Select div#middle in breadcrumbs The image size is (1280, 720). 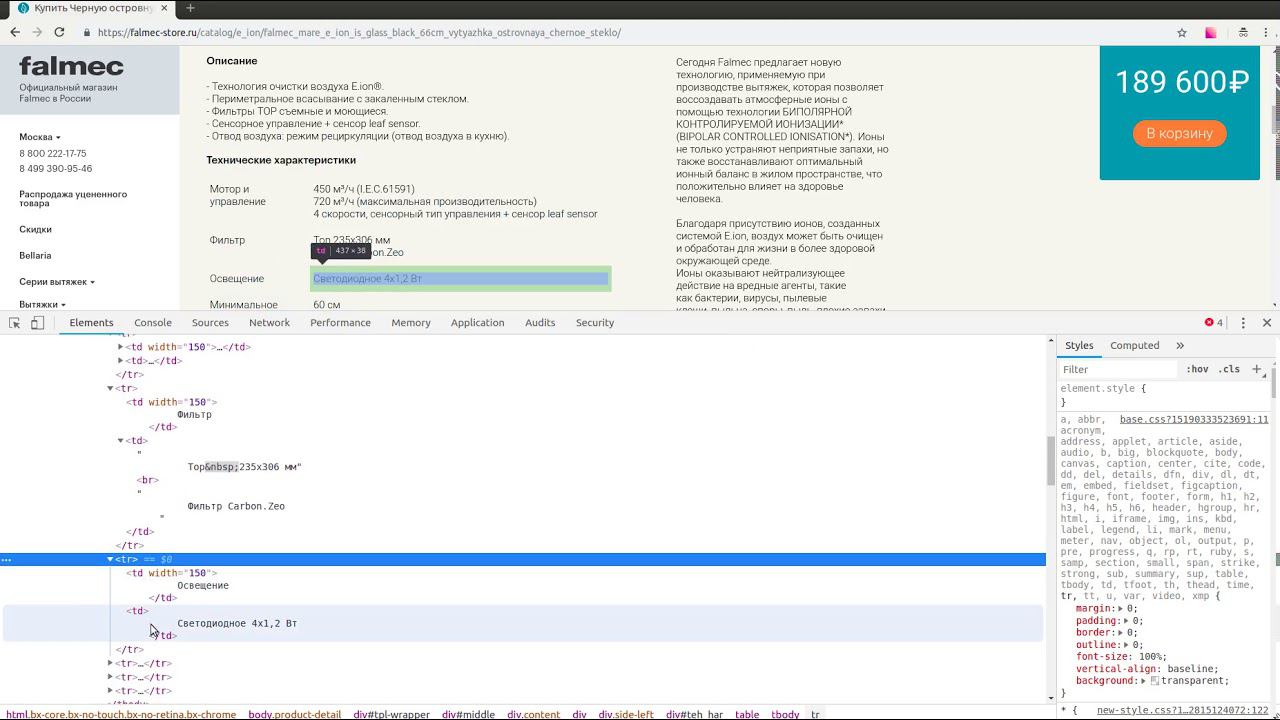coord(468,715)
